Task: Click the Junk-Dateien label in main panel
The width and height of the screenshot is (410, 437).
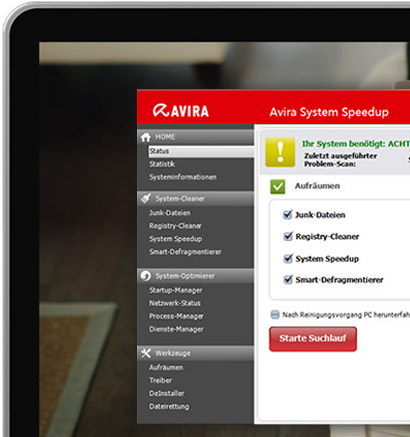Action: pos(320,215)
